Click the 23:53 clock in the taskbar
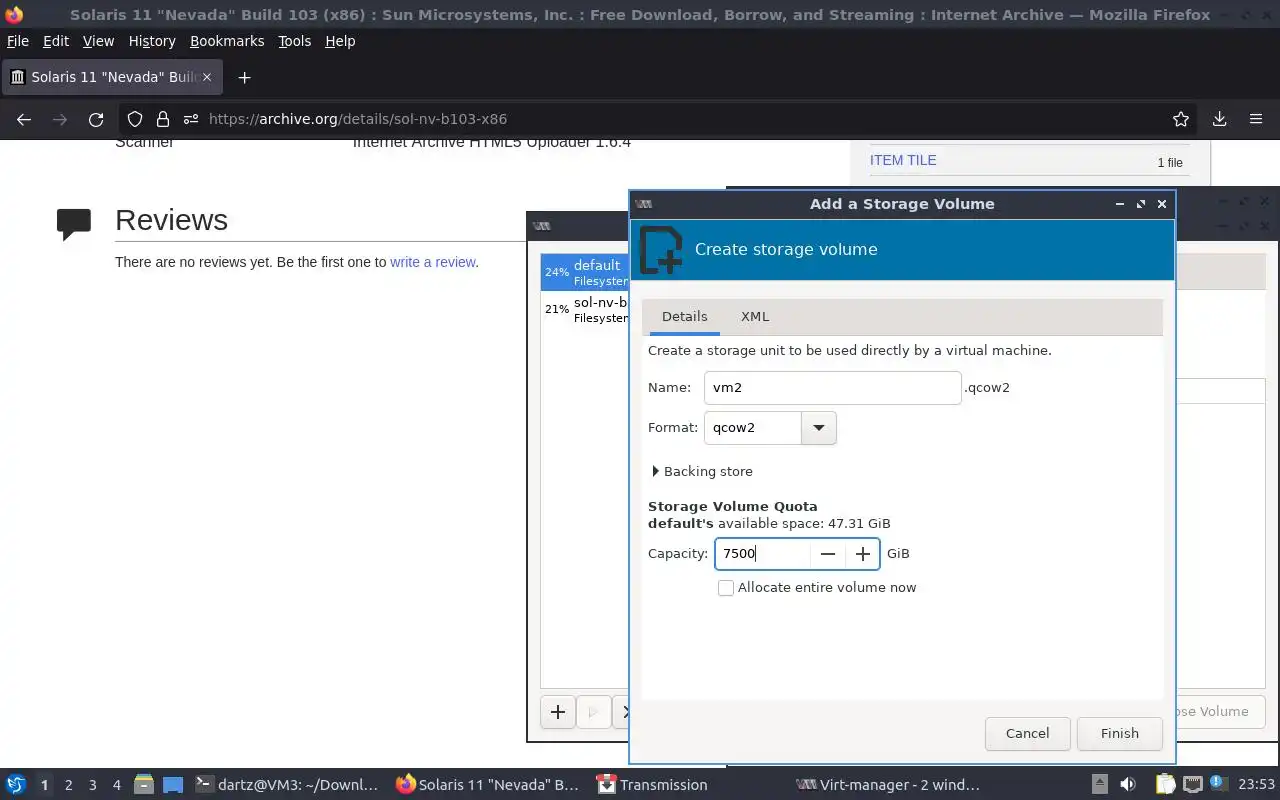Image resolution: width=1280 pixels, height=800 pixels. pos(1256,785)
